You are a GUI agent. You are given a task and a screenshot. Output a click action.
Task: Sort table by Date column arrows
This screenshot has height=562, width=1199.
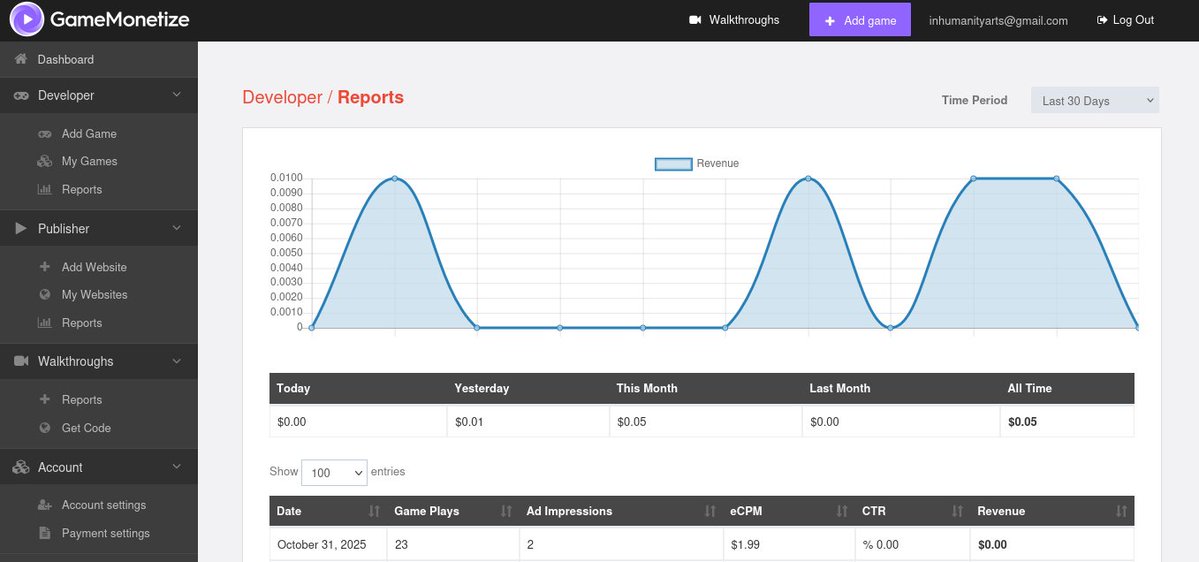(374, 511)
